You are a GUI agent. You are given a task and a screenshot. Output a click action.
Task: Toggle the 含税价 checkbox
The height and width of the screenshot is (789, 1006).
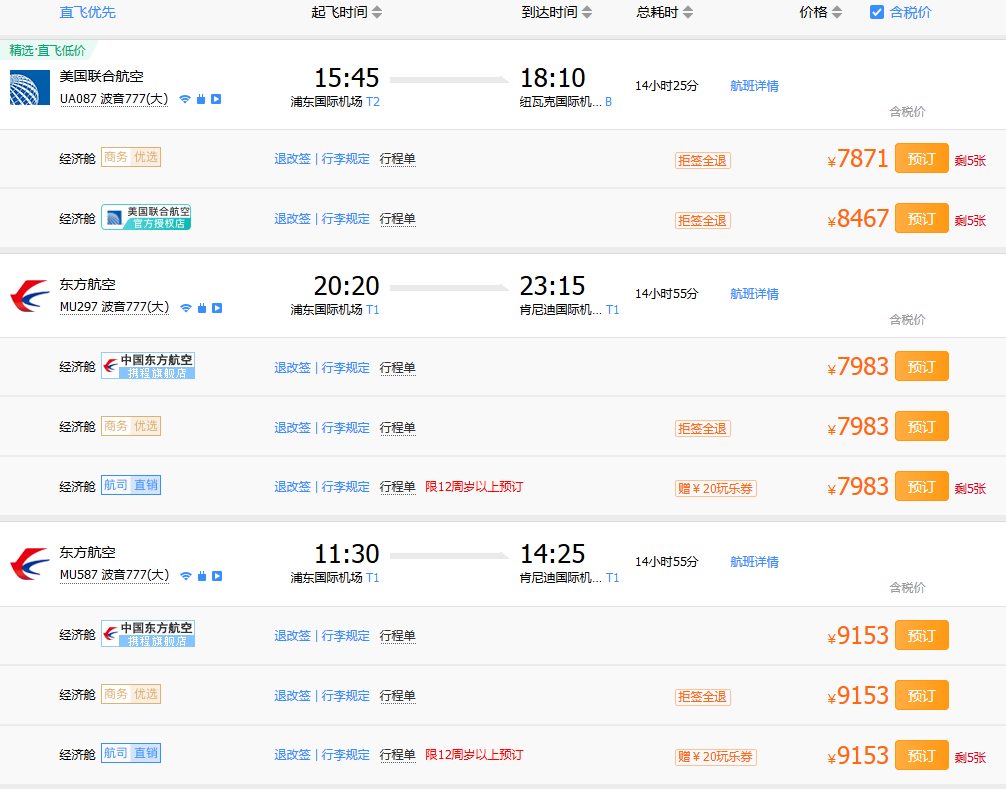876,12
